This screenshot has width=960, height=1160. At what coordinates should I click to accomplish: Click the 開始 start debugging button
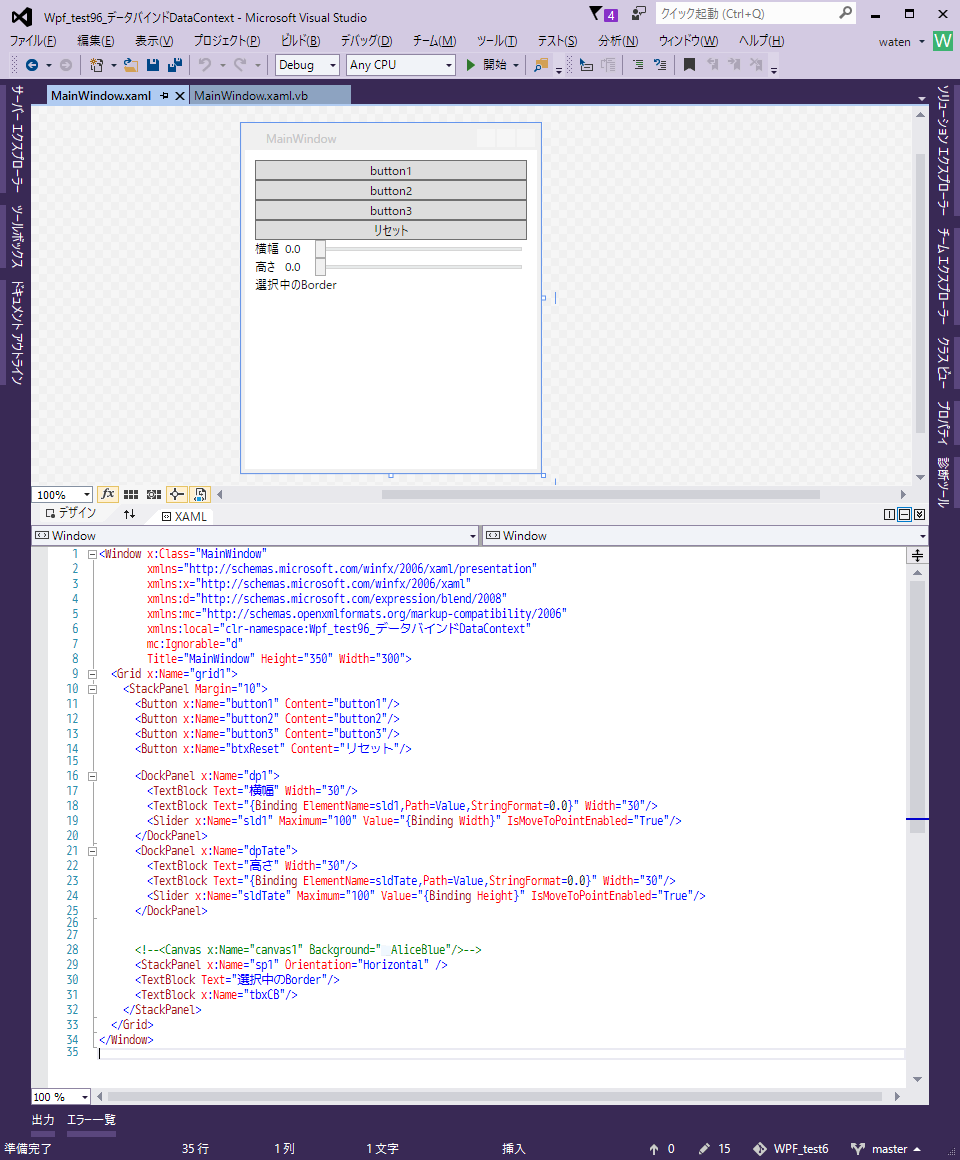(487, 65)
